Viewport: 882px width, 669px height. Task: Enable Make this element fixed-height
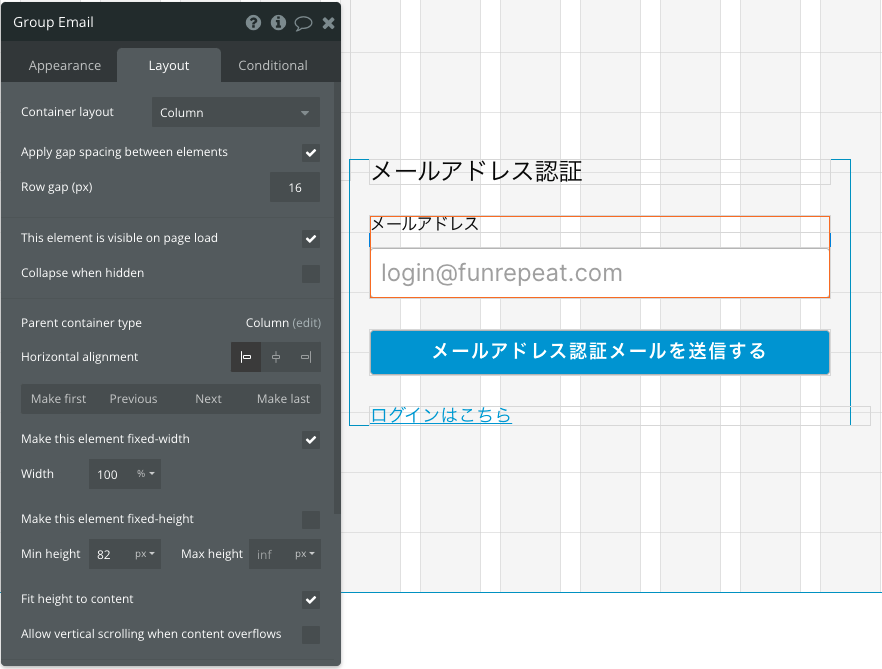310,519
